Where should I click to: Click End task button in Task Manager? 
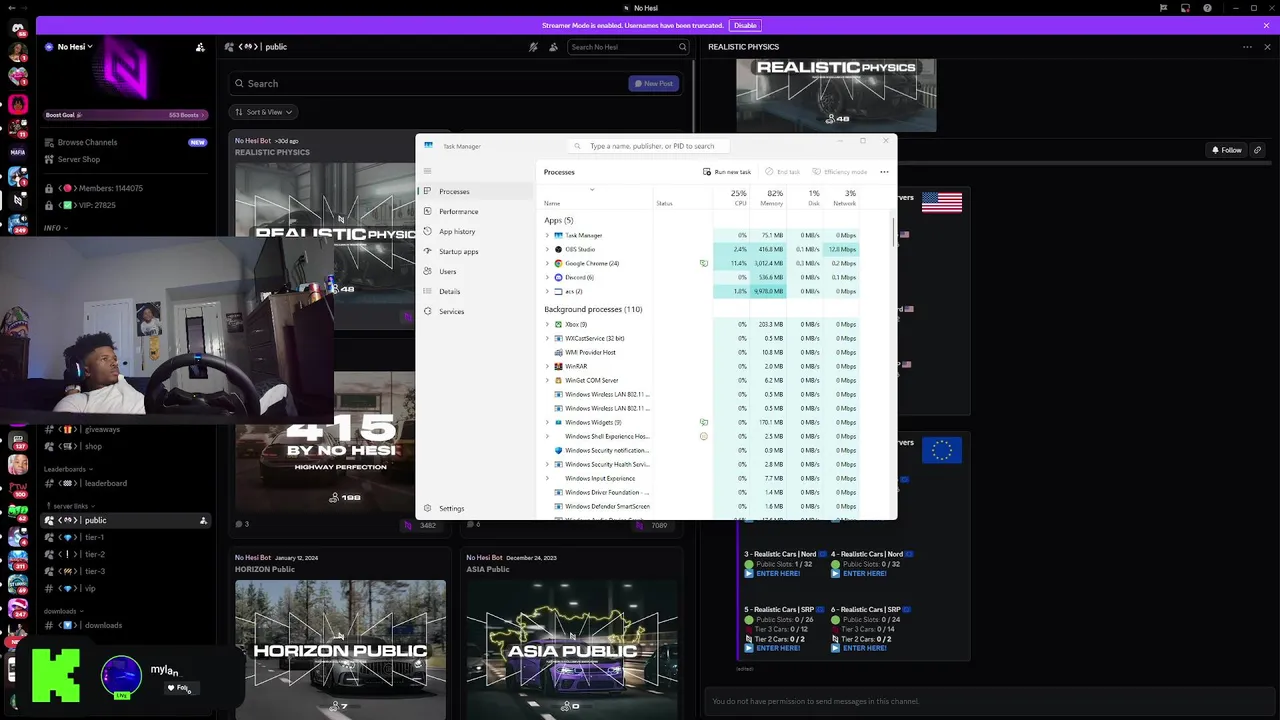[782, 172]
